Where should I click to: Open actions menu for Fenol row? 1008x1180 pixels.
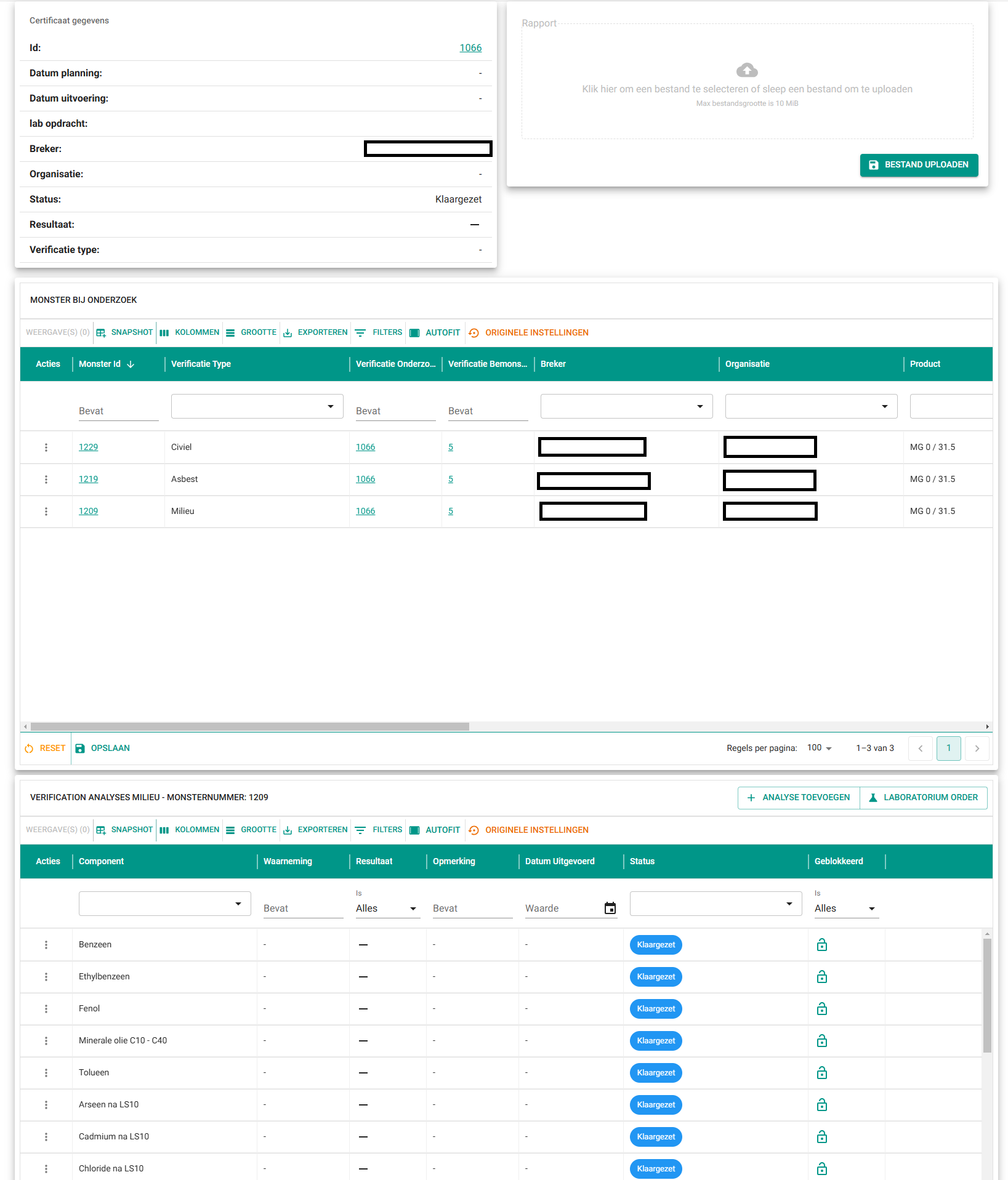[x=46, y=1009]
